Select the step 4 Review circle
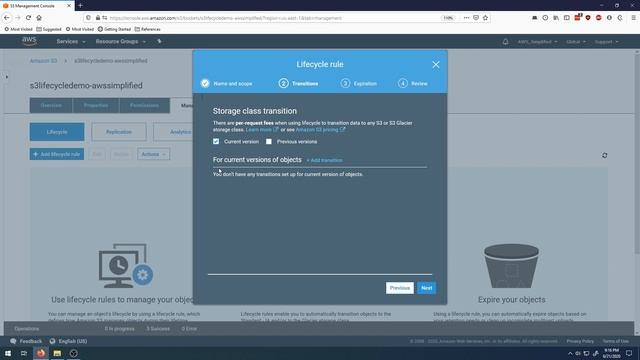This screenshot has height=360, width=640. pos(402,83)
